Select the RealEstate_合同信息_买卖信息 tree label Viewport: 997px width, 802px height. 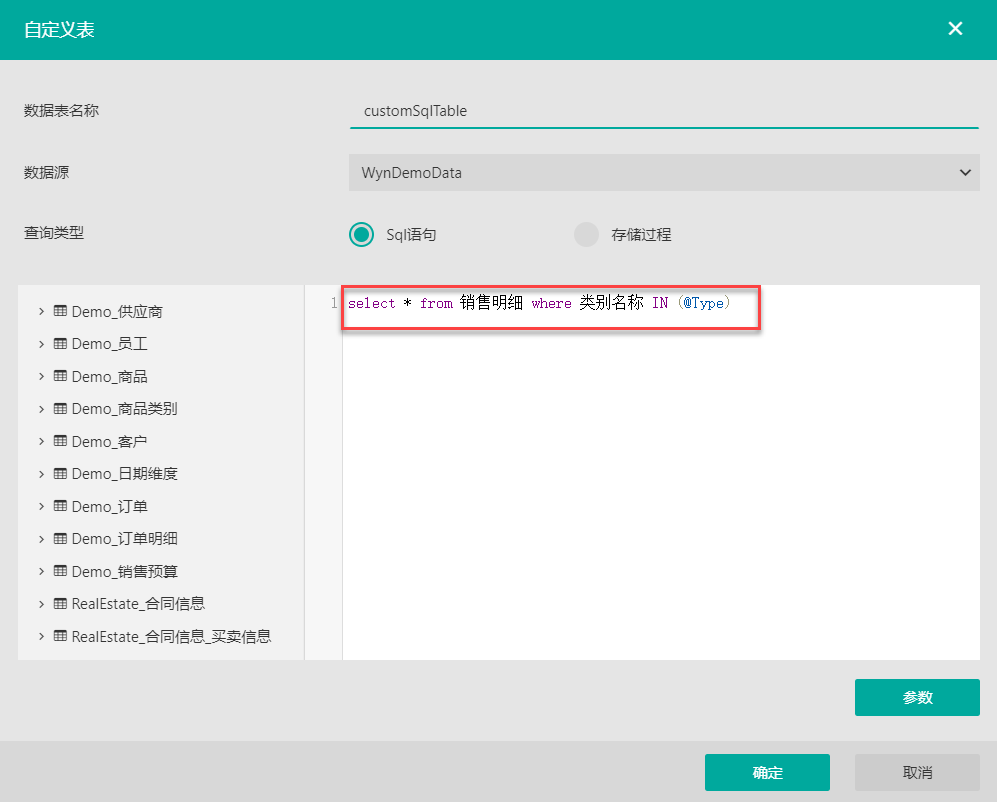pyautogui.click(x=171, y=637)
